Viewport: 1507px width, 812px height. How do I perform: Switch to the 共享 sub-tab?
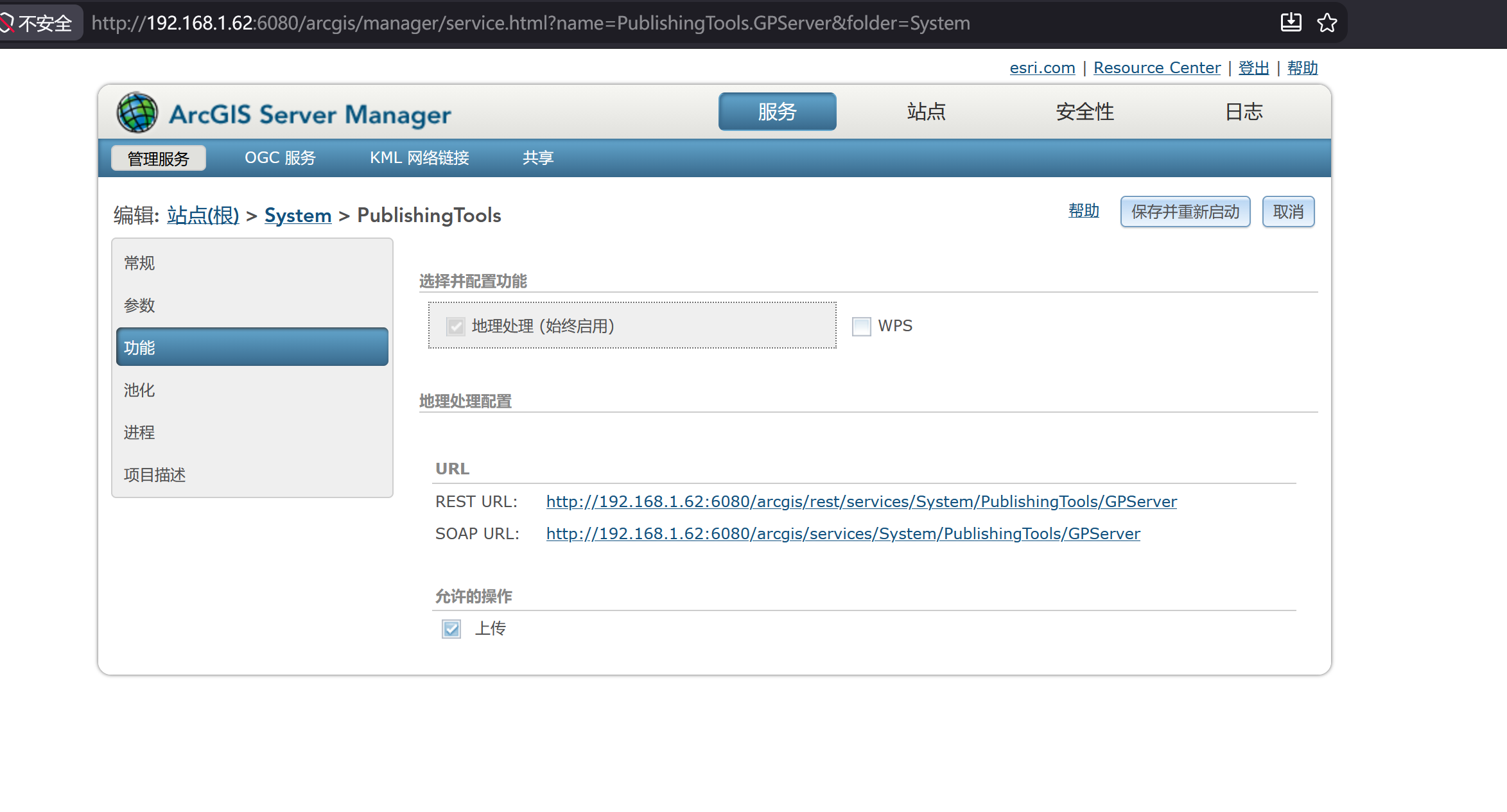coord(538,158)
